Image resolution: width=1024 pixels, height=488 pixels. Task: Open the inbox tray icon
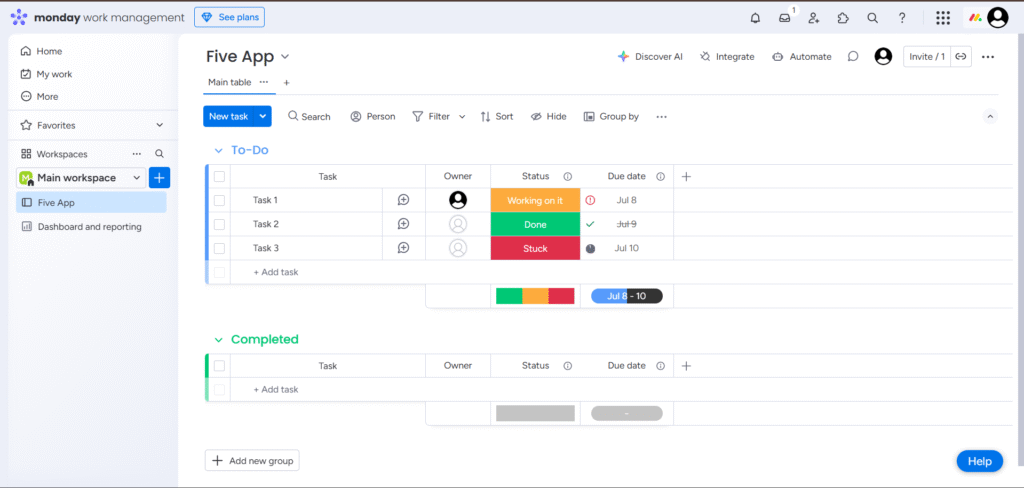click(784, 18)
